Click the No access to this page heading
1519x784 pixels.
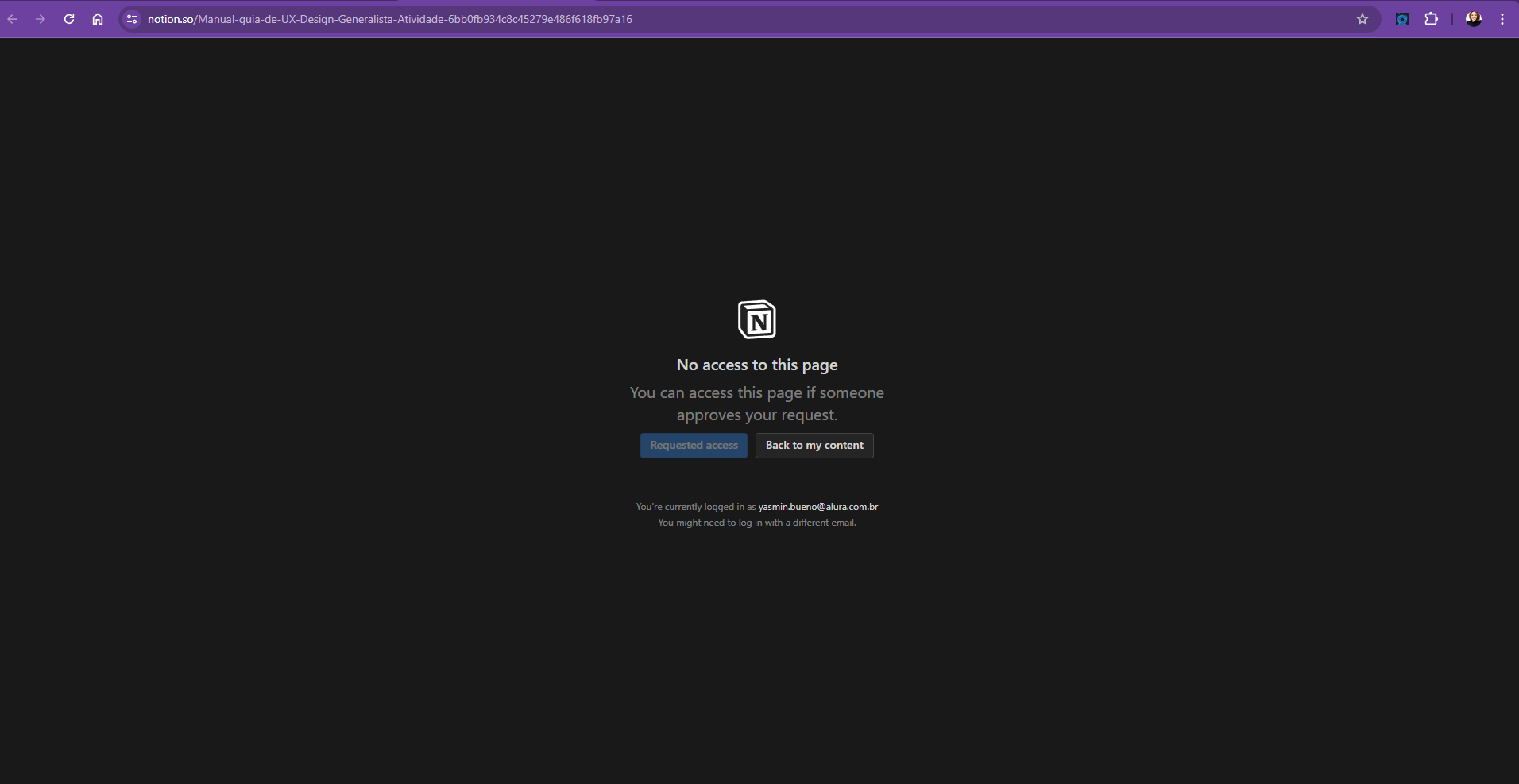(x=757, y=365)
